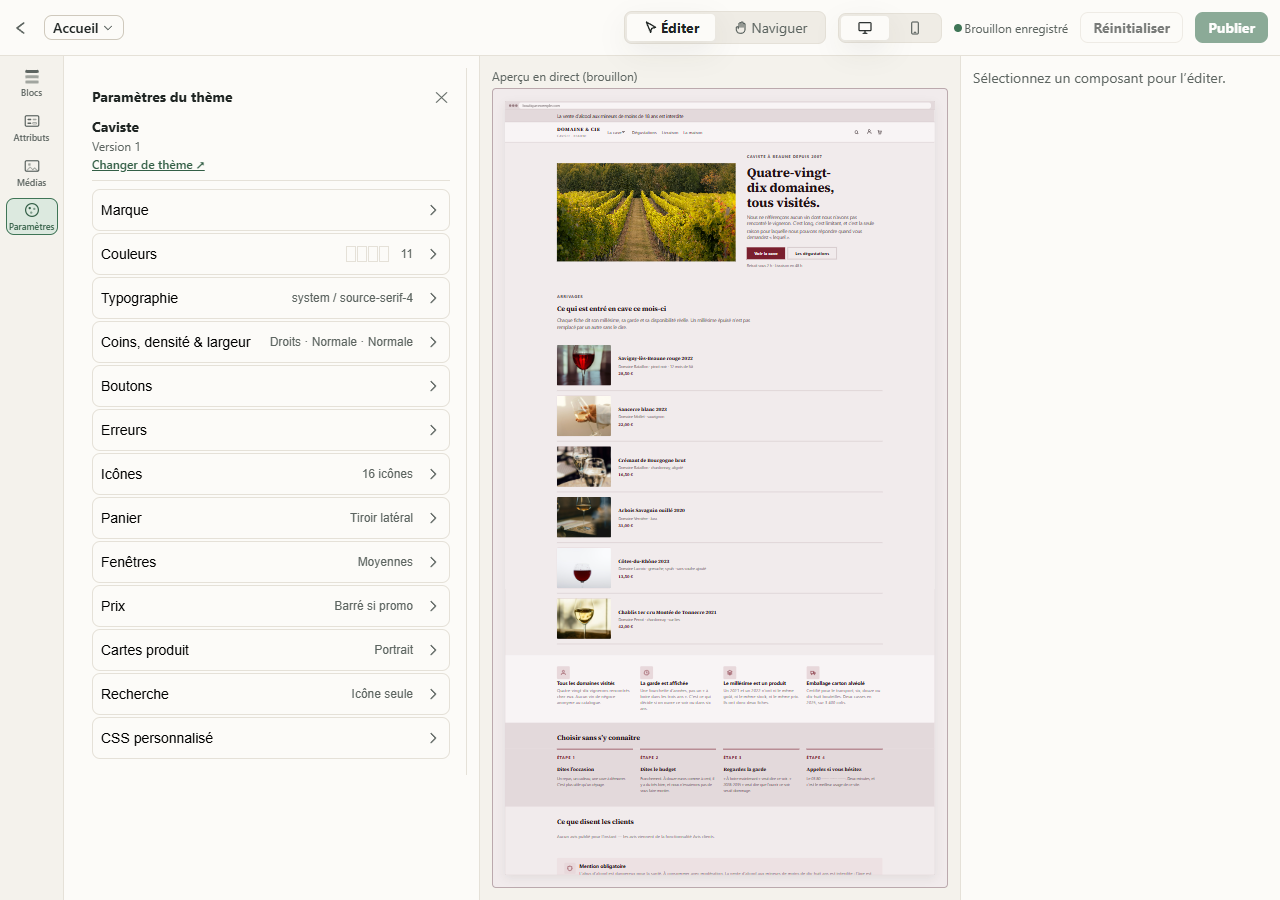Image resolution: width=1280 pixels, height=900 pixels.
Task: Open the Cartes produit section
Action: [271, 650]
